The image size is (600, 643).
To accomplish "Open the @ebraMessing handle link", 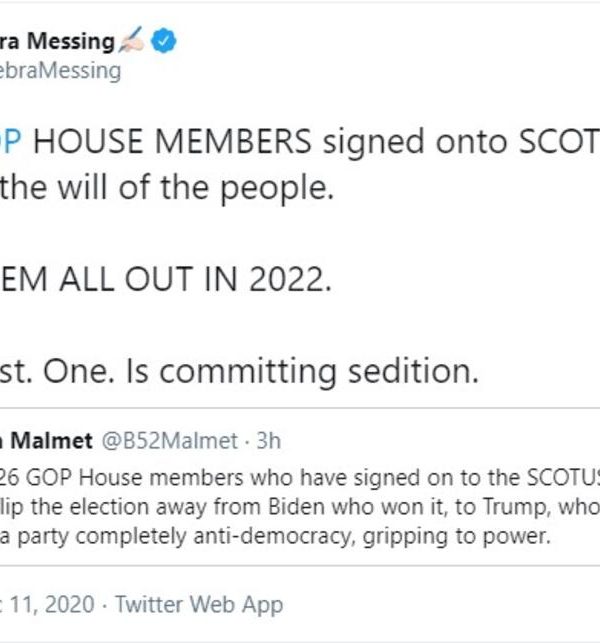I will (x=60, y=71).
